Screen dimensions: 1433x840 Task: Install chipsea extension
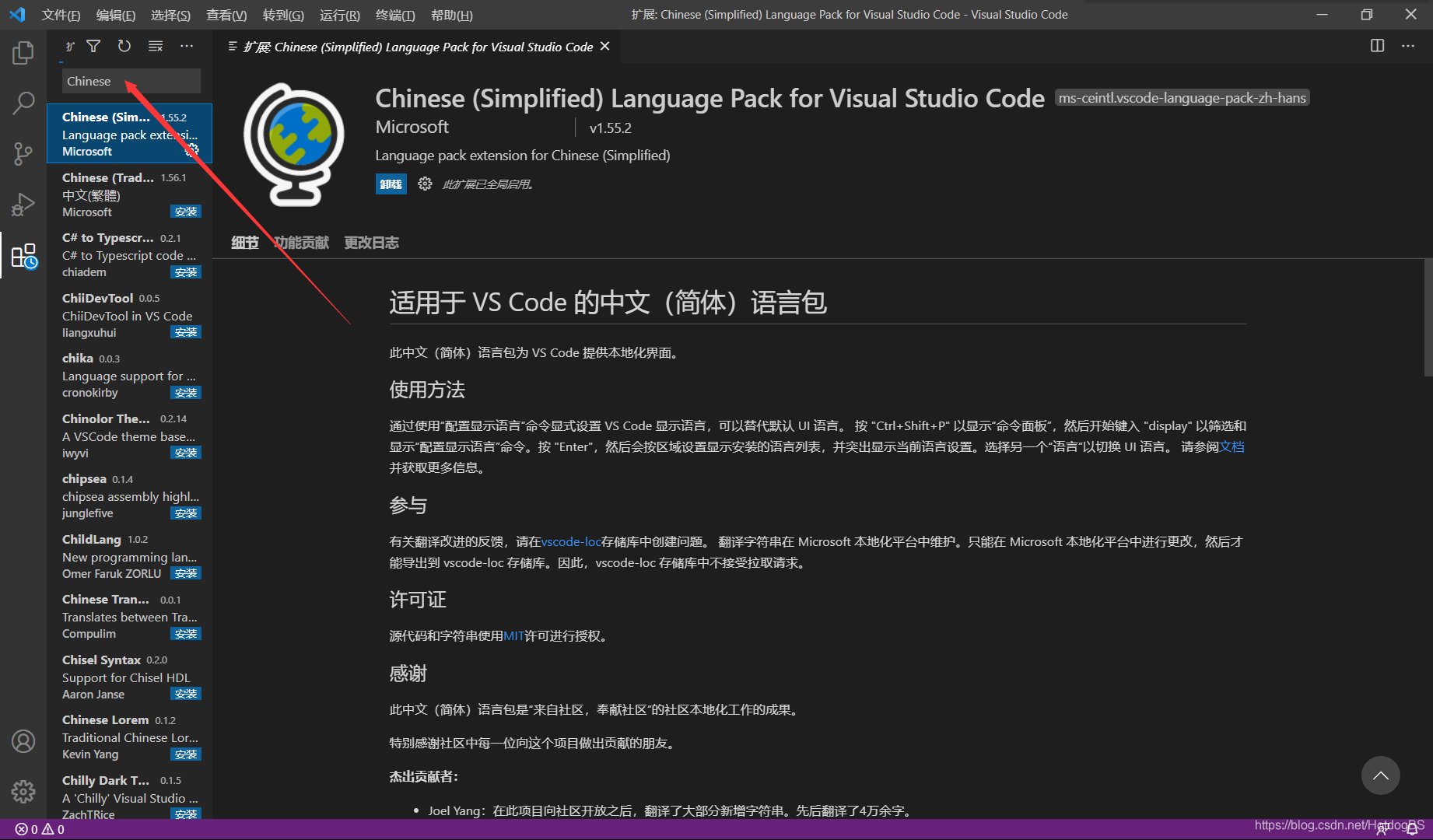point(186,513)
